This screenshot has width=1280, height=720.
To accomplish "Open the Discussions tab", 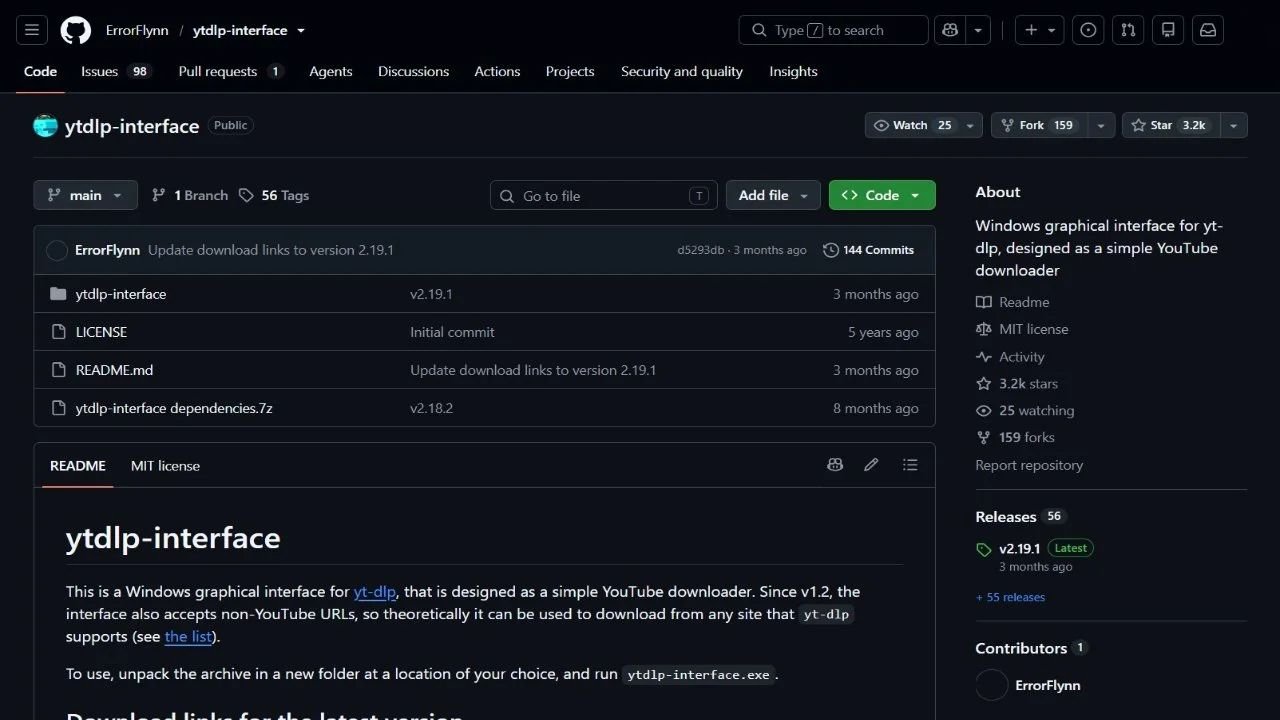I will 414,71.
